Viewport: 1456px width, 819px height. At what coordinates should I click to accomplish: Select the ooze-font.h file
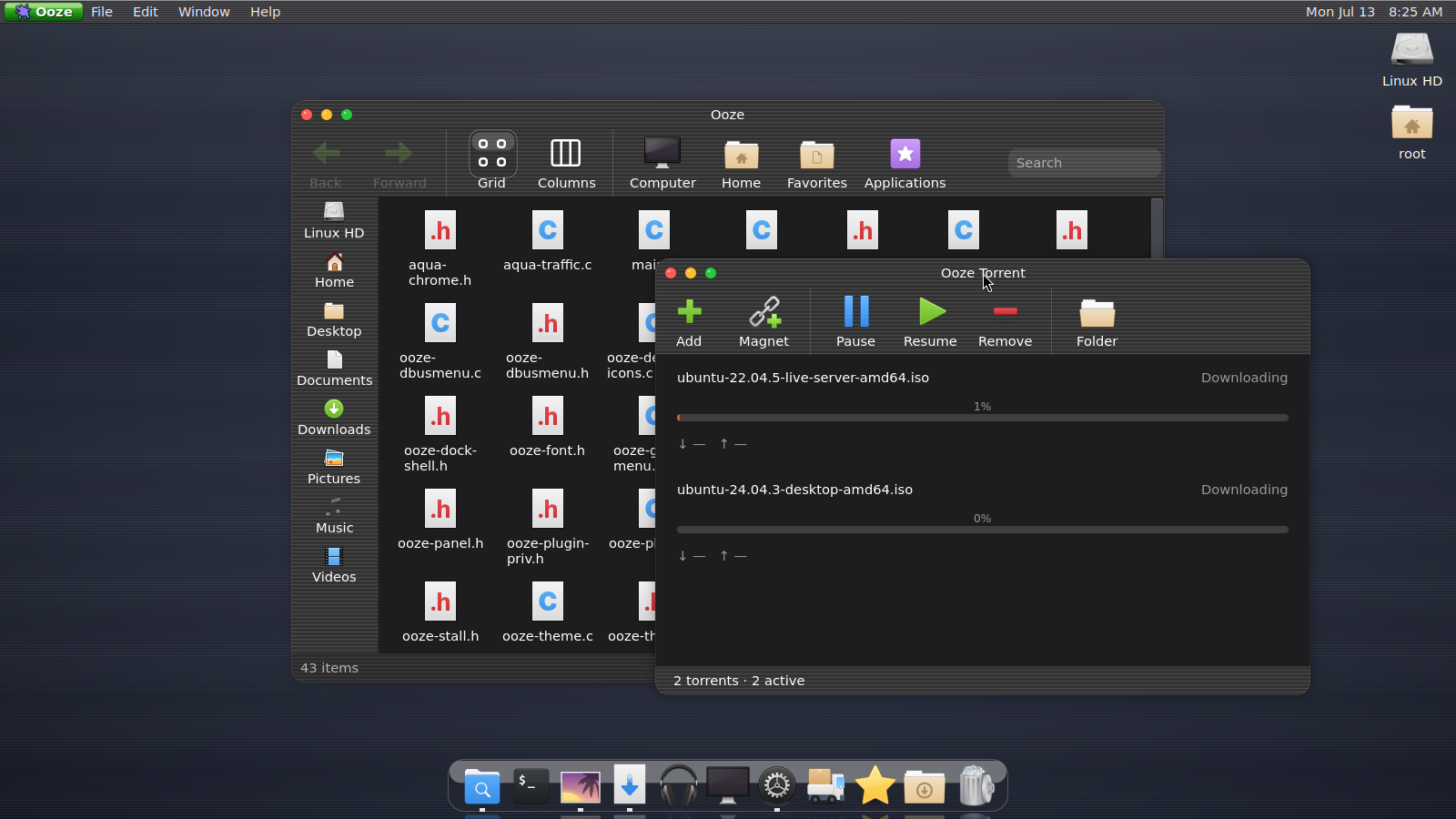548,426
